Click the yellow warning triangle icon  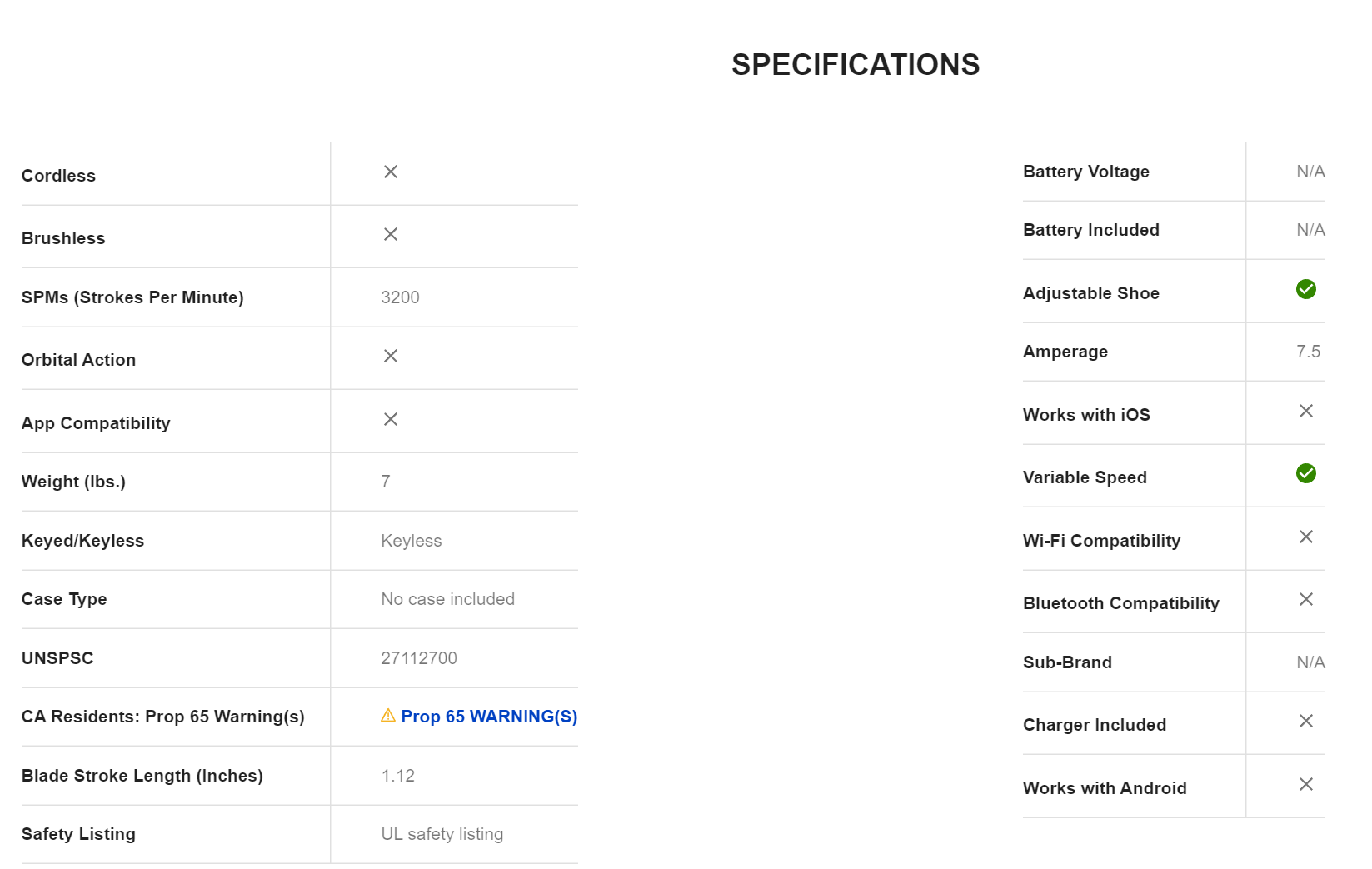[x=388, y=716]
